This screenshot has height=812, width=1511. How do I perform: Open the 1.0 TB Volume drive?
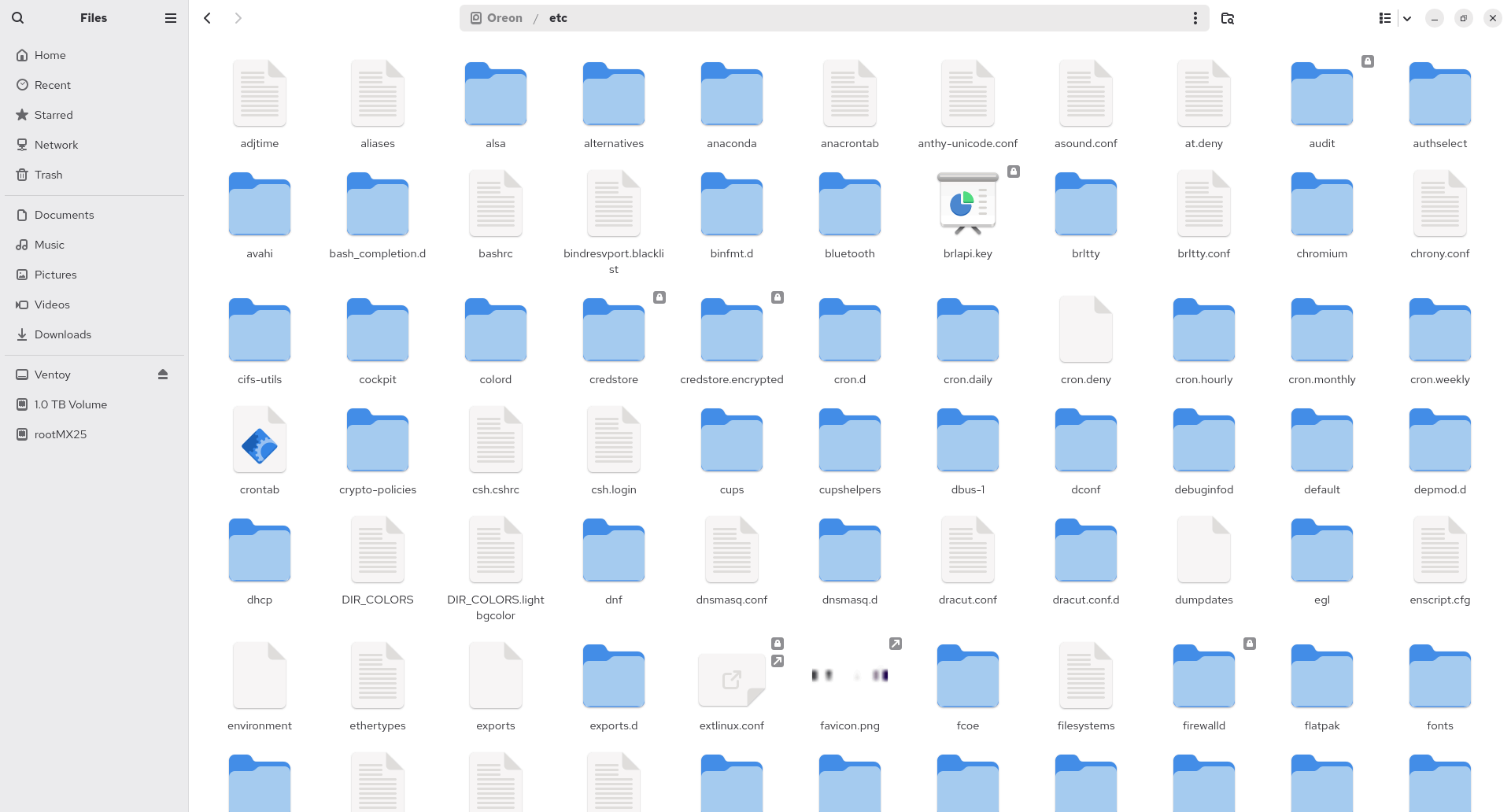pos(71,404)
